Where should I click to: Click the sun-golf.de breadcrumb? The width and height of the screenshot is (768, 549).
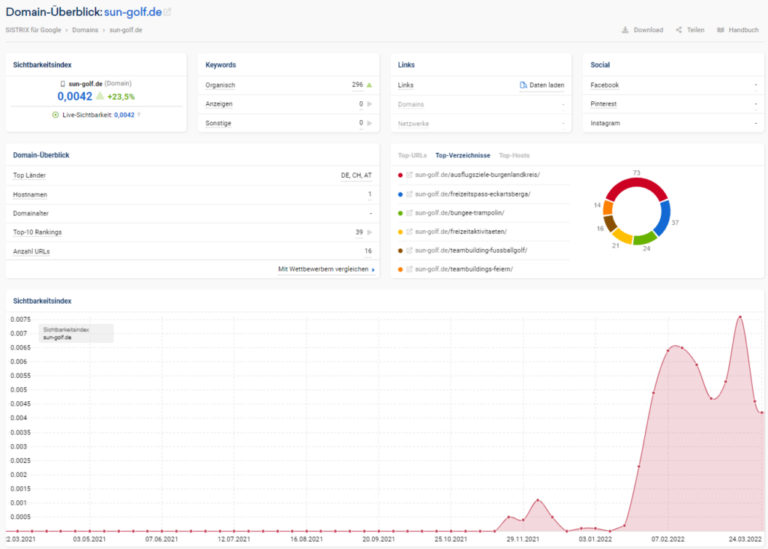point(126,30)
